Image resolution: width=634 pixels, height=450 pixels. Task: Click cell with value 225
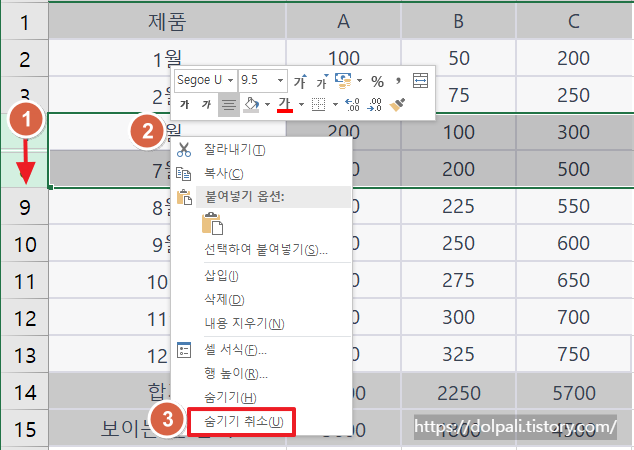[459, 207]
